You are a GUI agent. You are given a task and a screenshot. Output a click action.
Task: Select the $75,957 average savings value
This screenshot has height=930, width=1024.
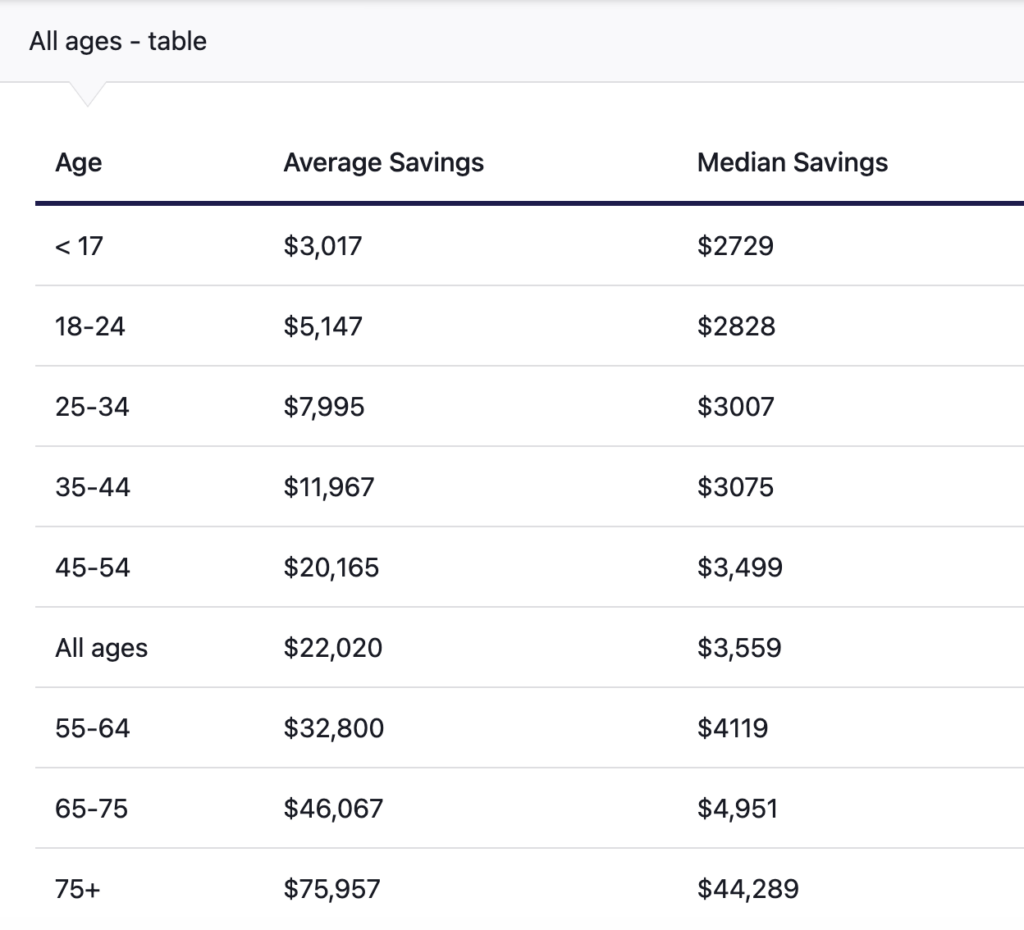pyautogui.click(x=332, y=888)
